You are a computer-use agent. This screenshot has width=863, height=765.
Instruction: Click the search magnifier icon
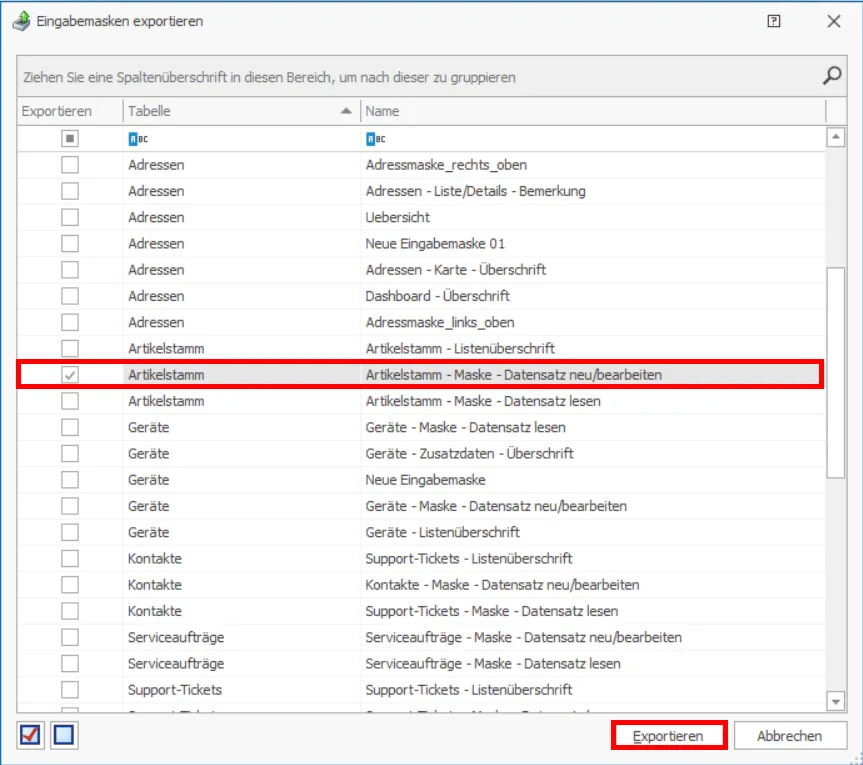[x=832, y=76]
